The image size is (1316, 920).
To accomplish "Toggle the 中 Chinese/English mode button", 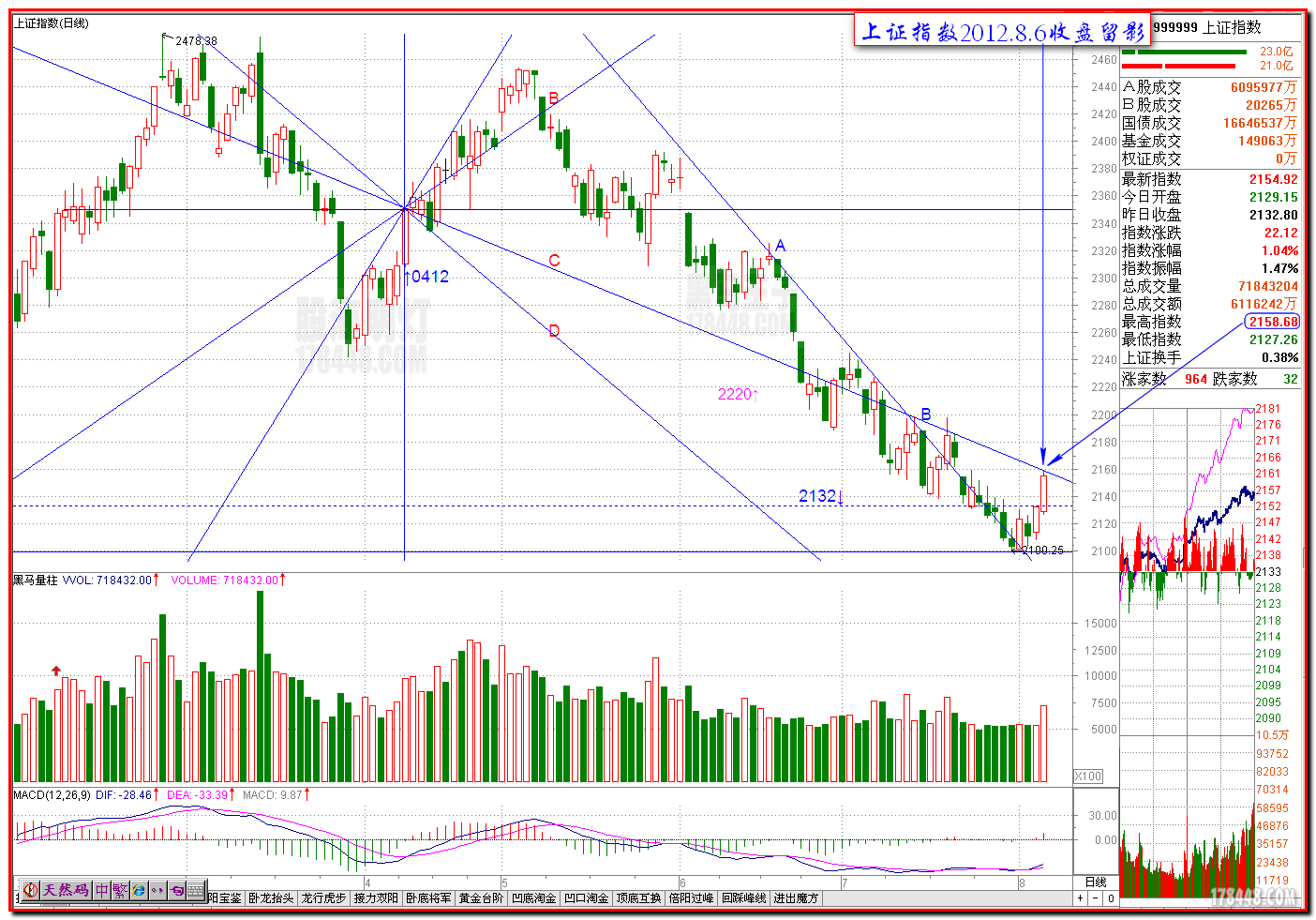I will pyautogui.click(x=101, y=890).
